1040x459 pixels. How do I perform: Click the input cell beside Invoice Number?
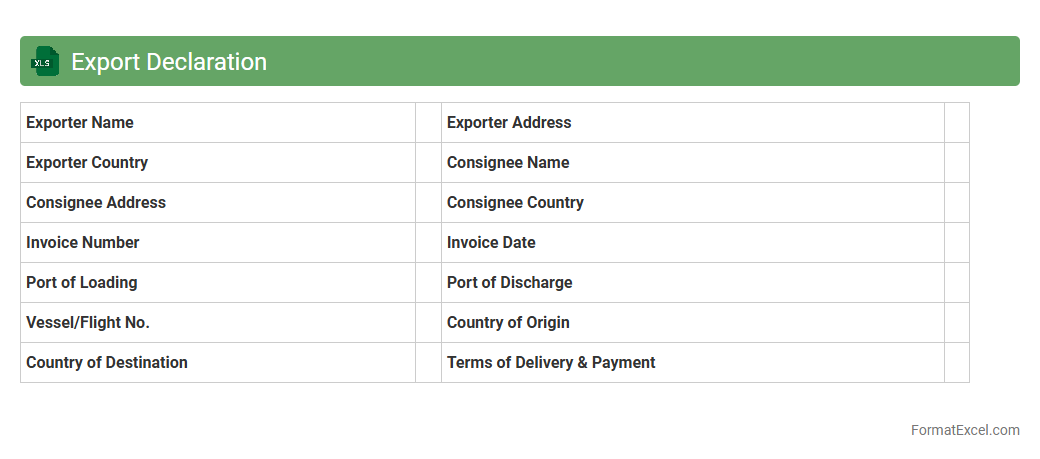pos(428,243)
